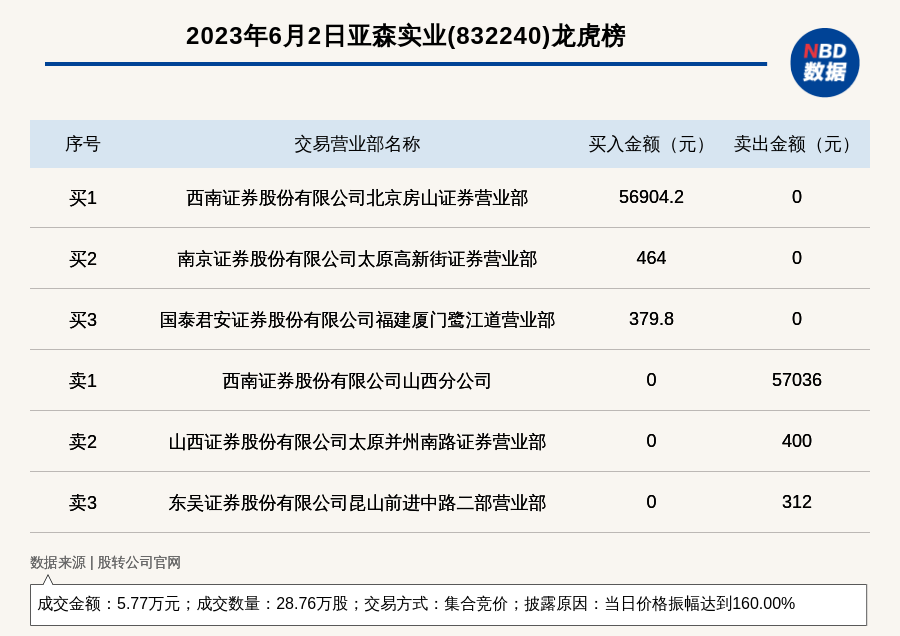Click 西南证券北京房山证券营业部 name
This screenshot has height=636, width=900.
[x=357, y=198]
